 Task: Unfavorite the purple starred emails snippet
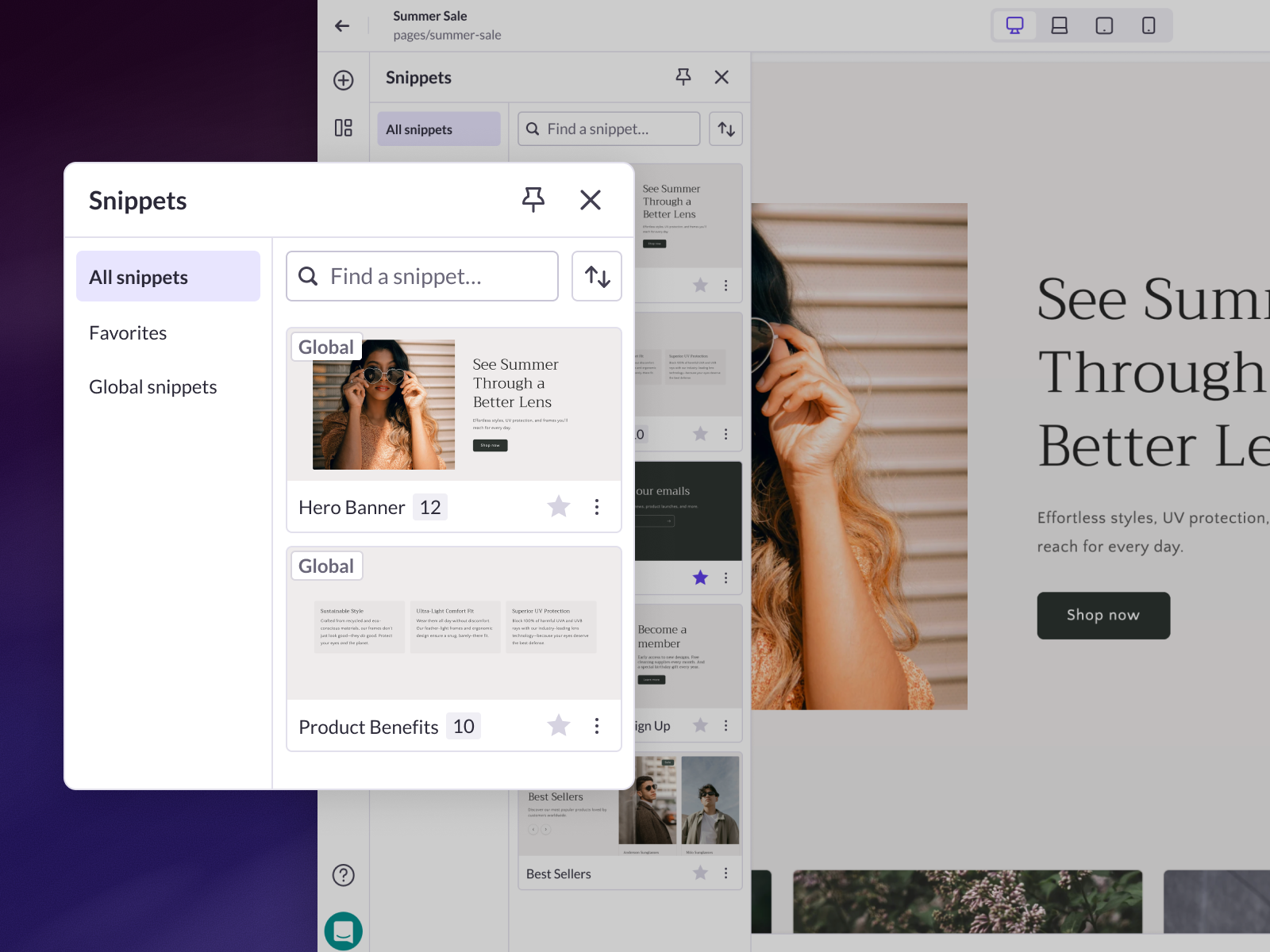pyautogui.click(x=700, y=578)
